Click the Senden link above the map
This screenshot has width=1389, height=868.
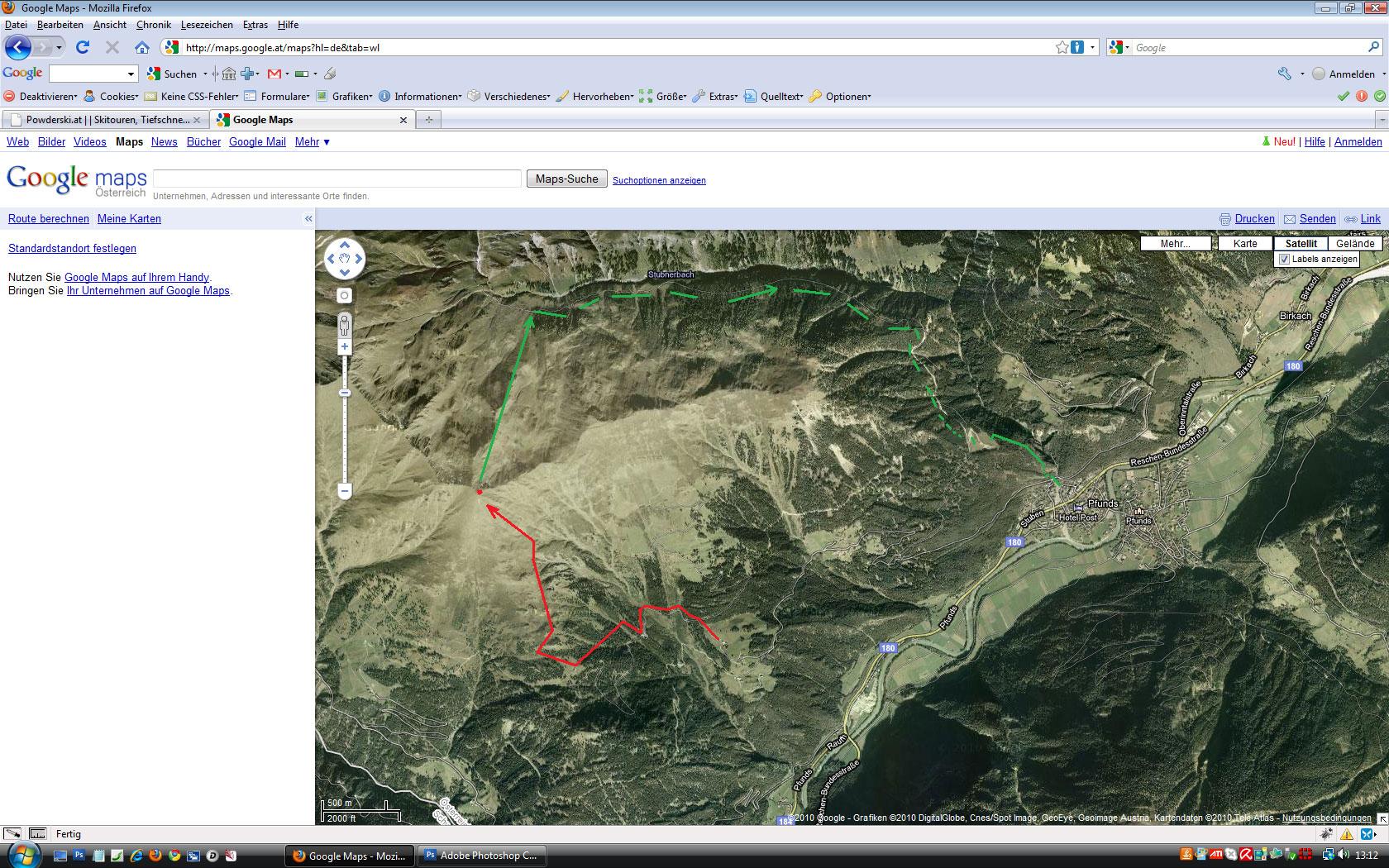tap(1317, 219)
